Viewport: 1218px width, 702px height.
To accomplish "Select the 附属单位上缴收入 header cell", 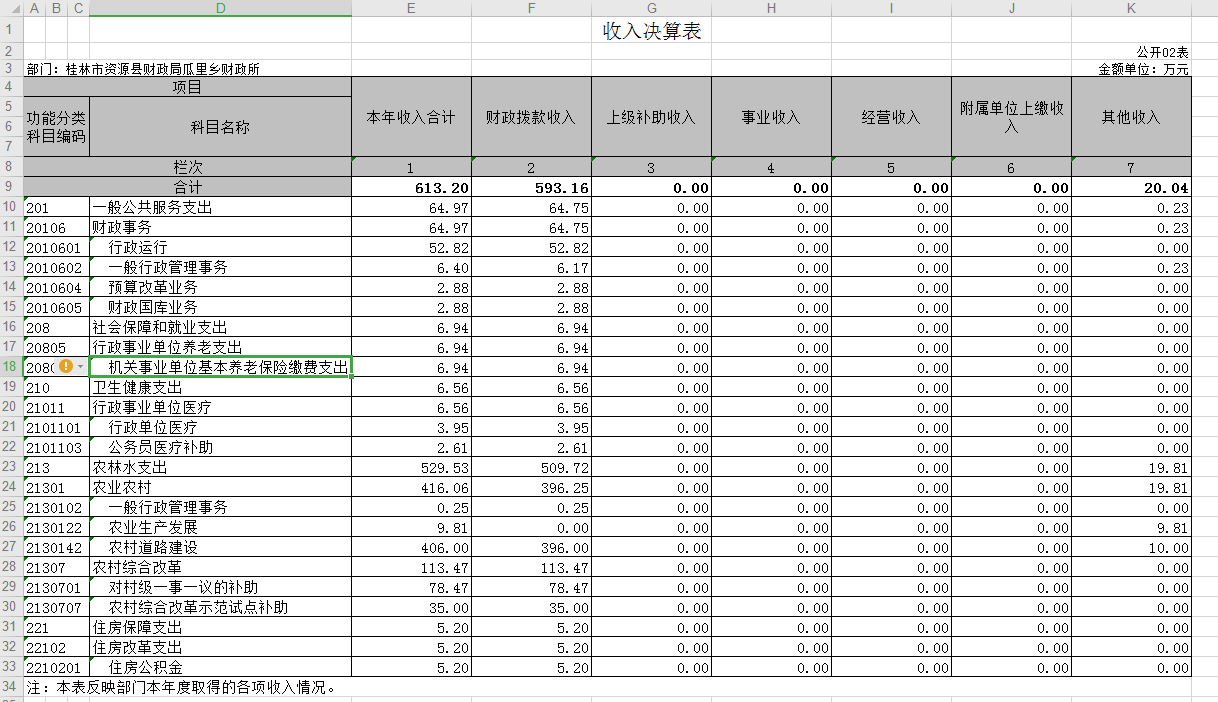I will tap(1011, 117).
